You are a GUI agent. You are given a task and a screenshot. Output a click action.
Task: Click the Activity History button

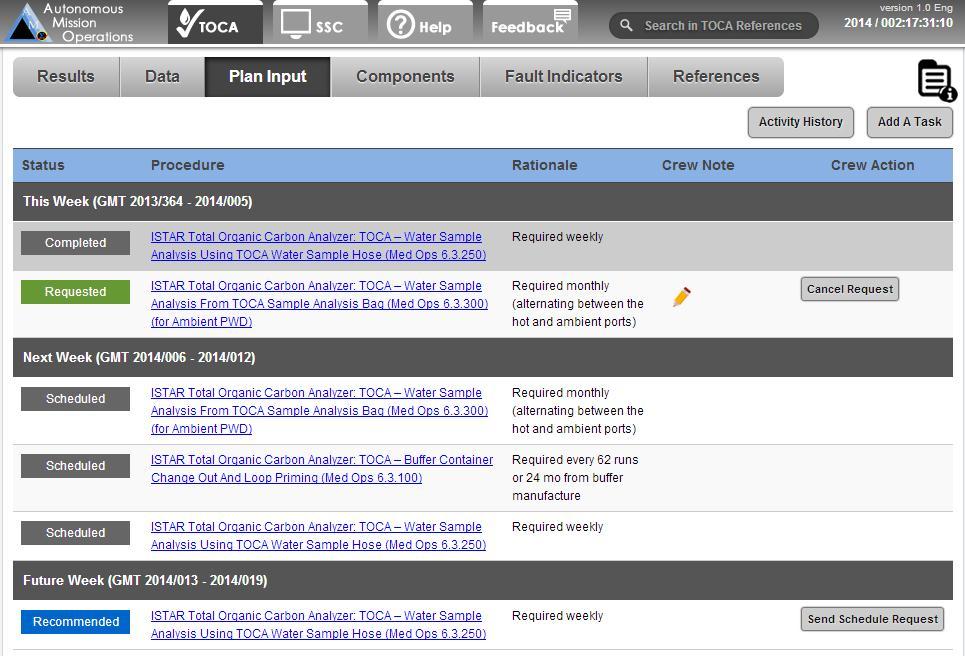pyautogui.click(x=801, y=122)
